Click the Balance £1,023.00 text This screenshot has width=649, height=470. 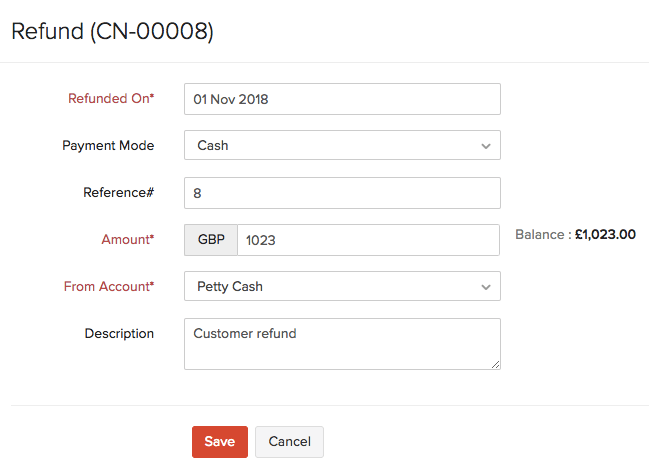[575, 235]
